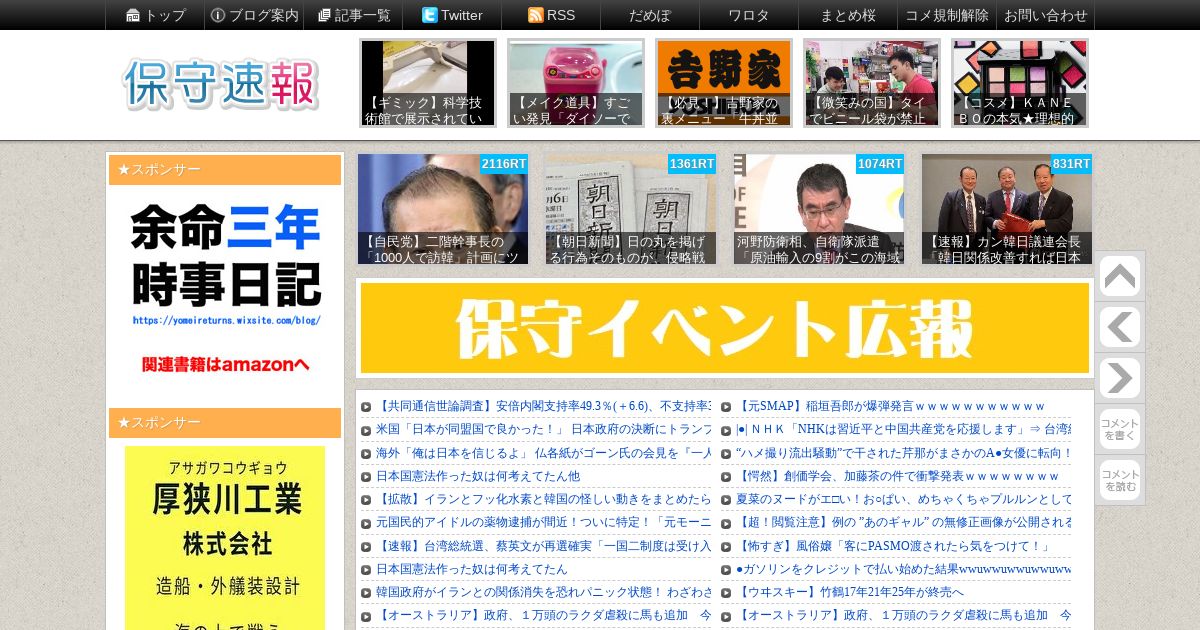Open ガソリンをクレジットで払い始めた headline
The height and width of the screenshot is (630, 1200).
click(904, 569)
